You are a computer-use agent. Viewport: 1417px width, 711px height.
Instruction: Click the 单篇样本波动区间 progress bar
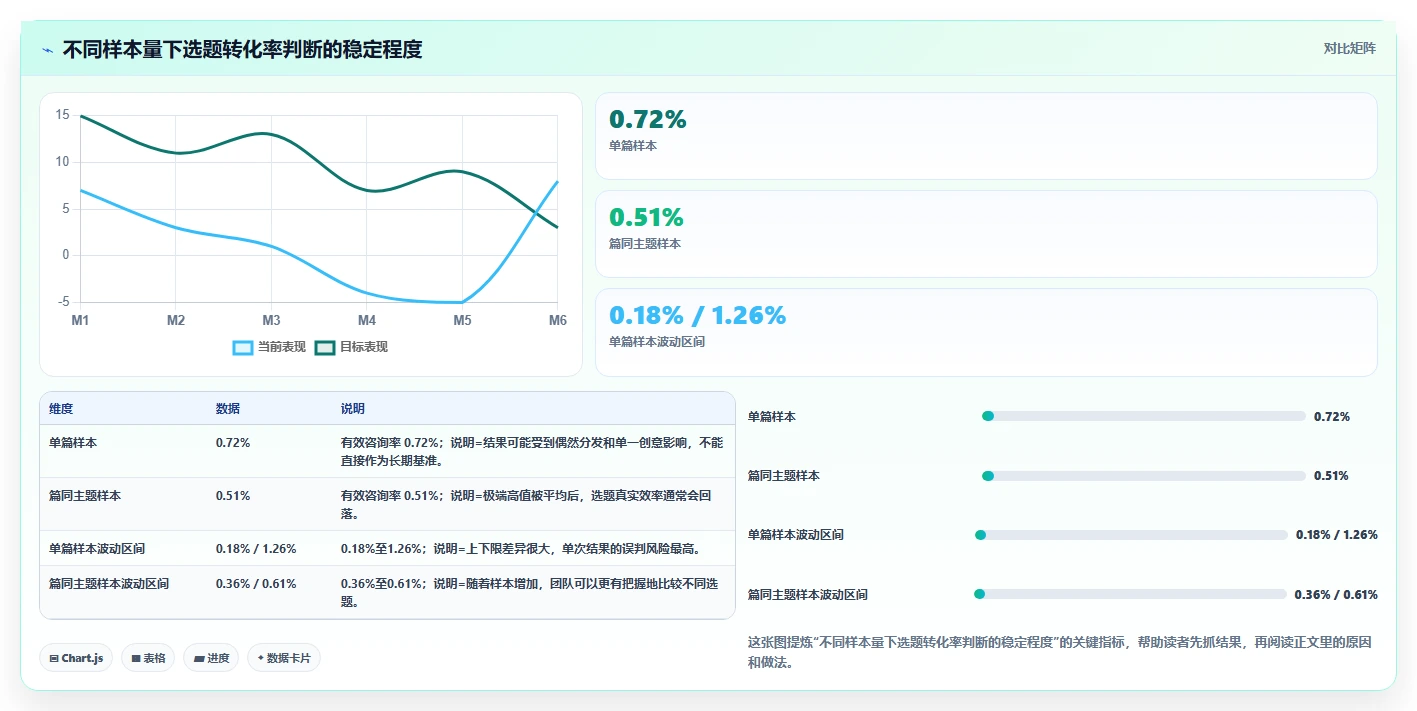(1131, 535)
